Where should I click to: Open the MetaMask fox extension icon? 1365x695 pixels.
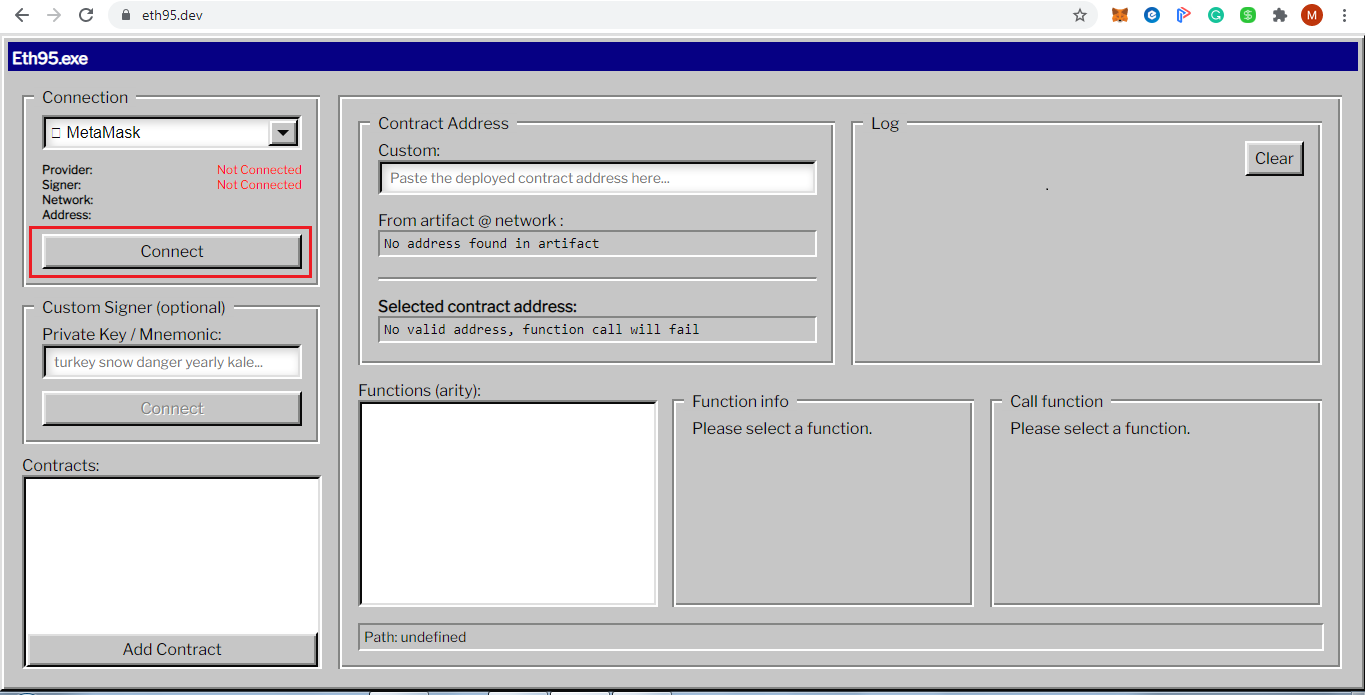click(x=1120, y=15)
